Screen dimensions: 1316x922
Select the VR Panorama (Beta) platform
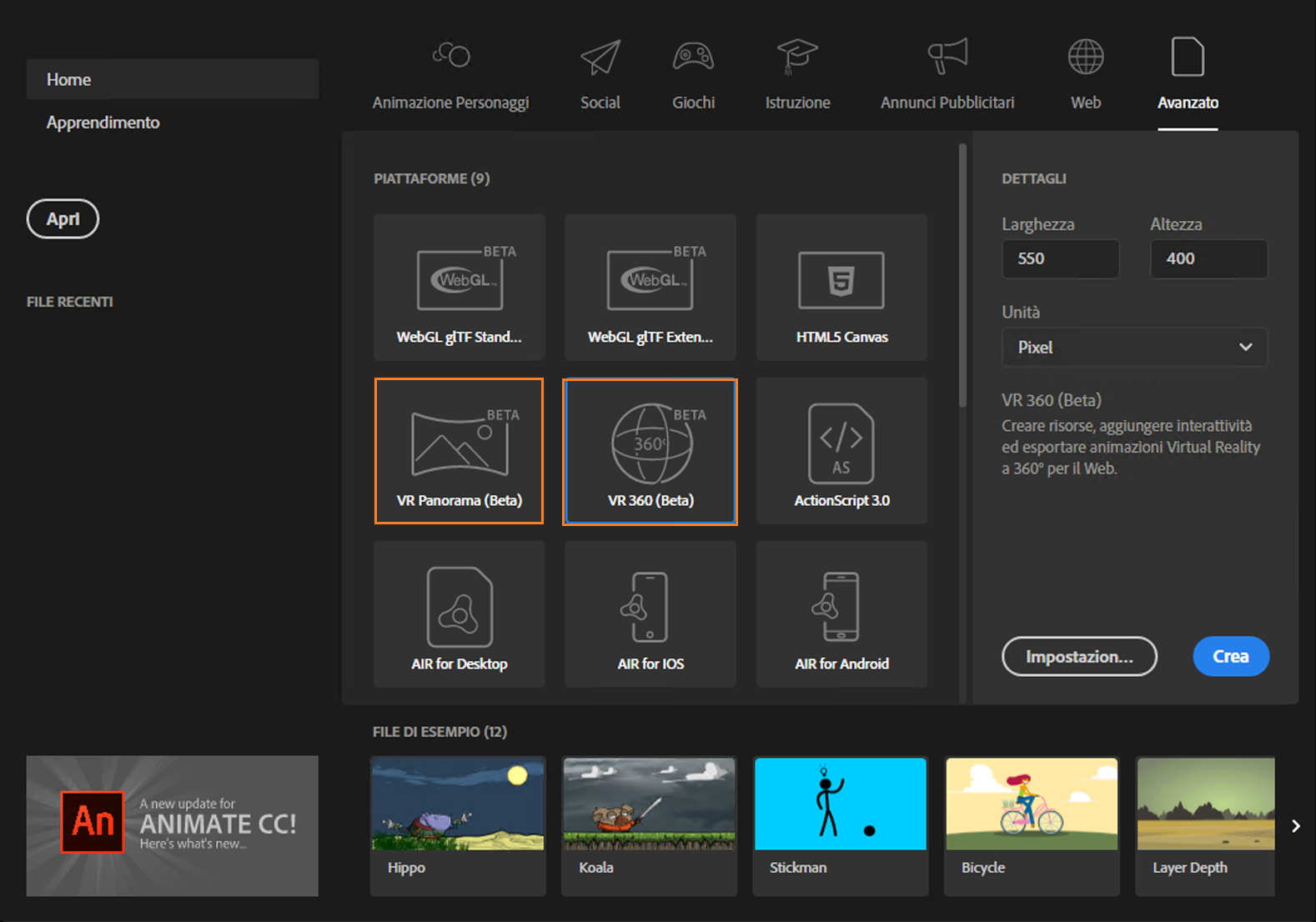click(459, 451)
